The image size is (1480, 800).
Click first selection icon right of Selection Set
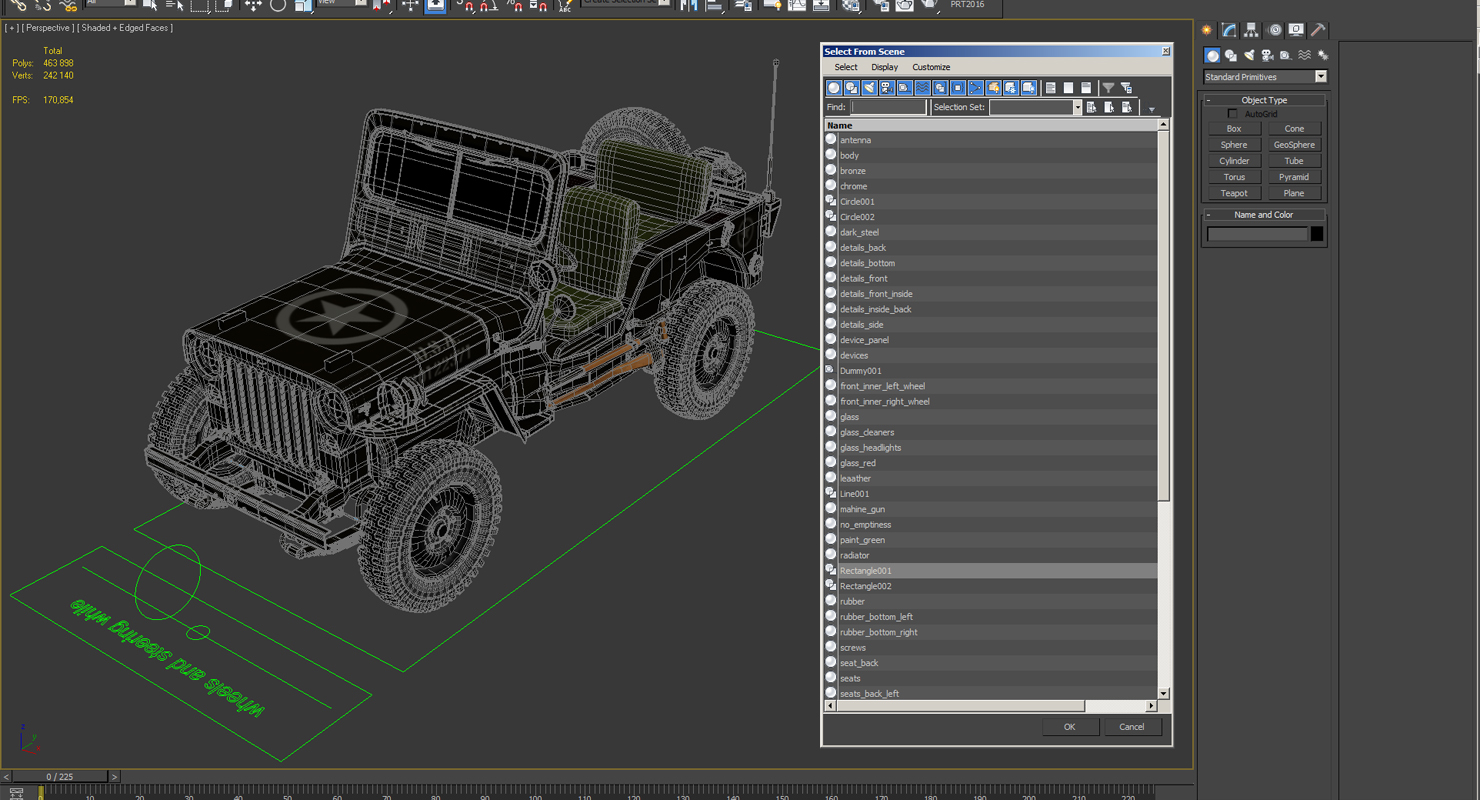coord(1091,107)
